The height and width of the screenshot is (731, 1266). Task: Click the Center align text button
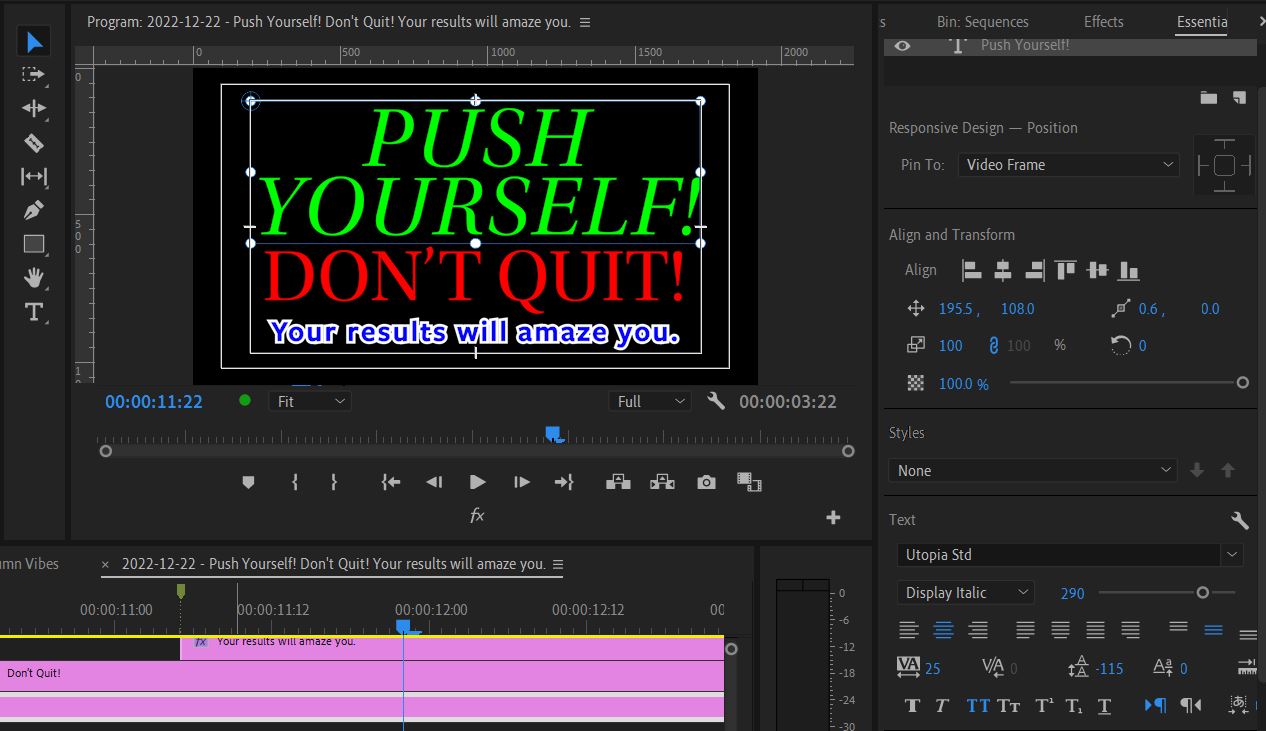[944, 631]
